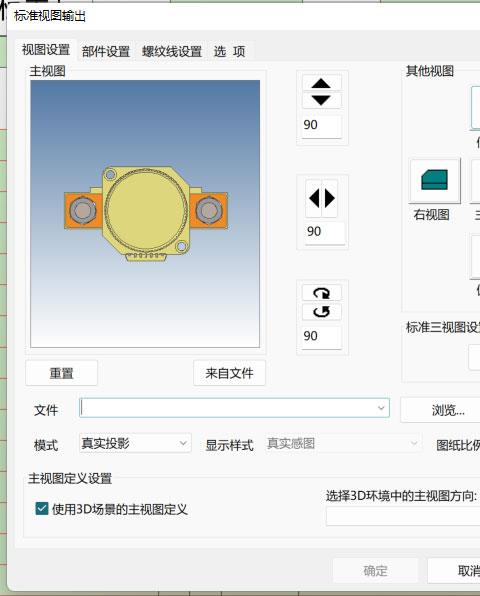Open the 模式 真实投影 dropdown
This screenshot has width=480, height=596.
[x=135, y=443]
